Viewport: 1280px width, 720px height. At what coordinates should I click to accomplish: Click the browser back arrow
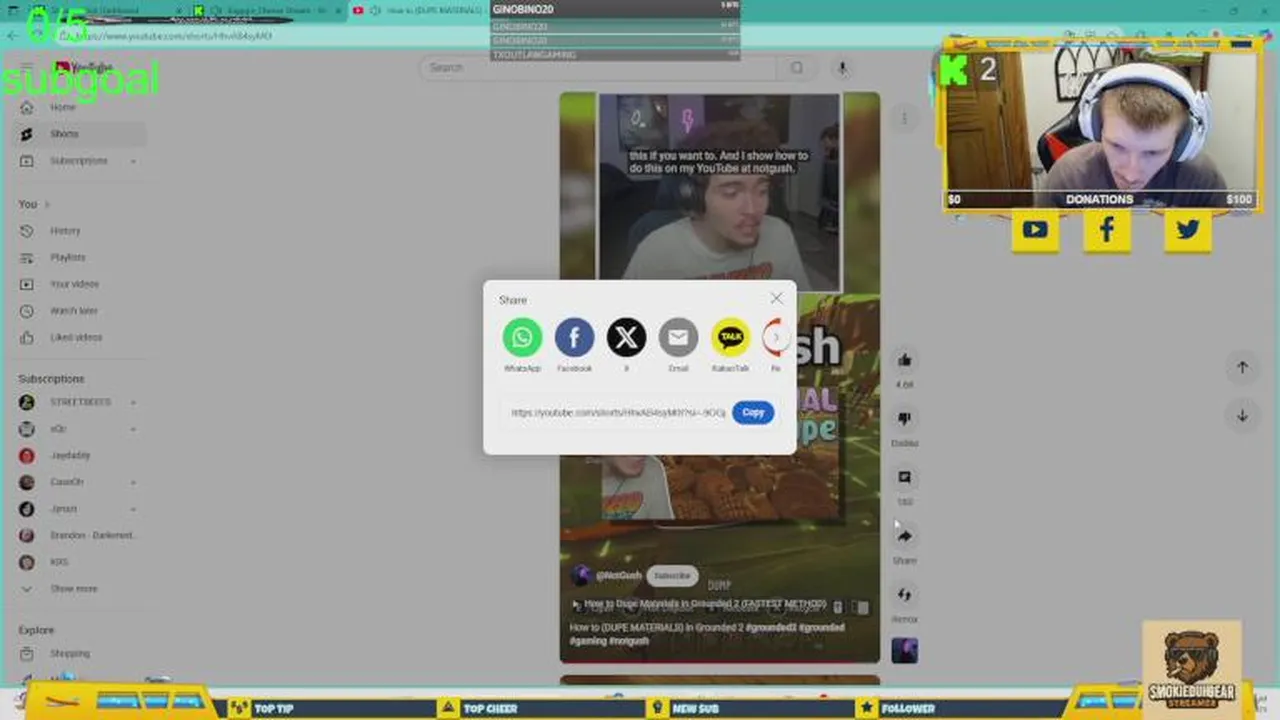pos(12,36)
